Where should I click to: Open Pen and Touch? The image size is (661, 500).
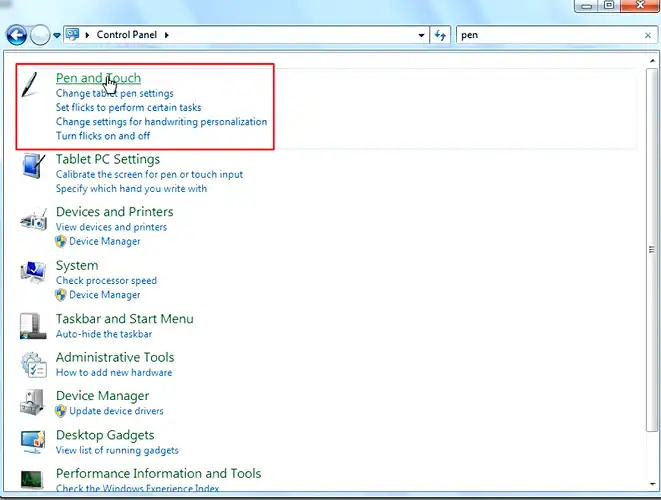[x=98, y=78]
